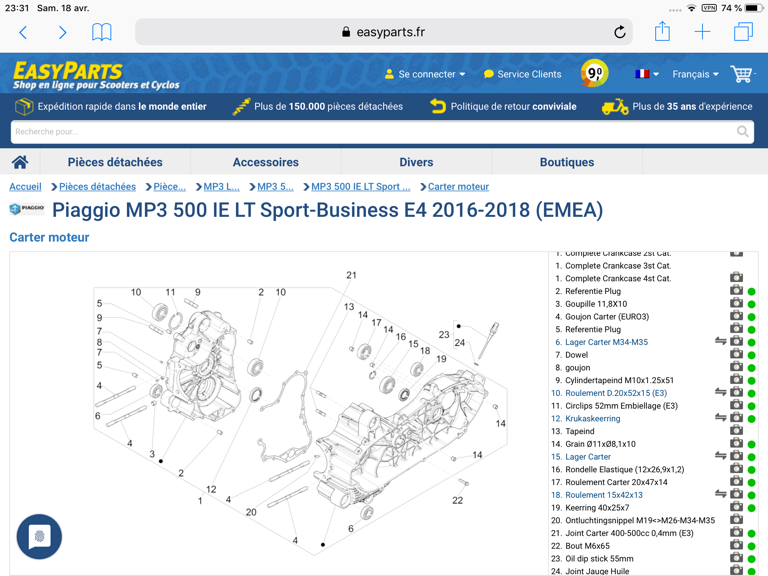
Task: Open Roulement 15x42x13 part link
Action: (604, 495)
